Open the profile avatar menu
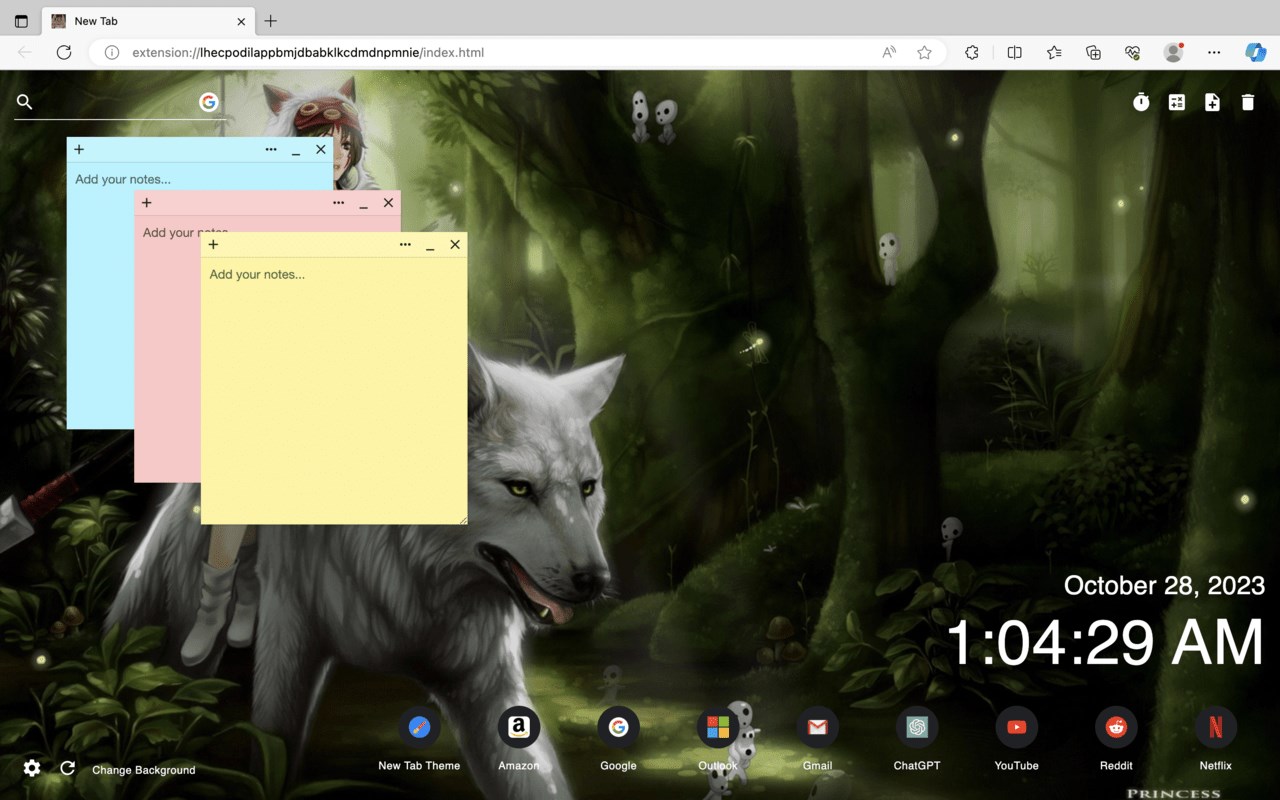1280x800 pixels. pos(1174,52)
